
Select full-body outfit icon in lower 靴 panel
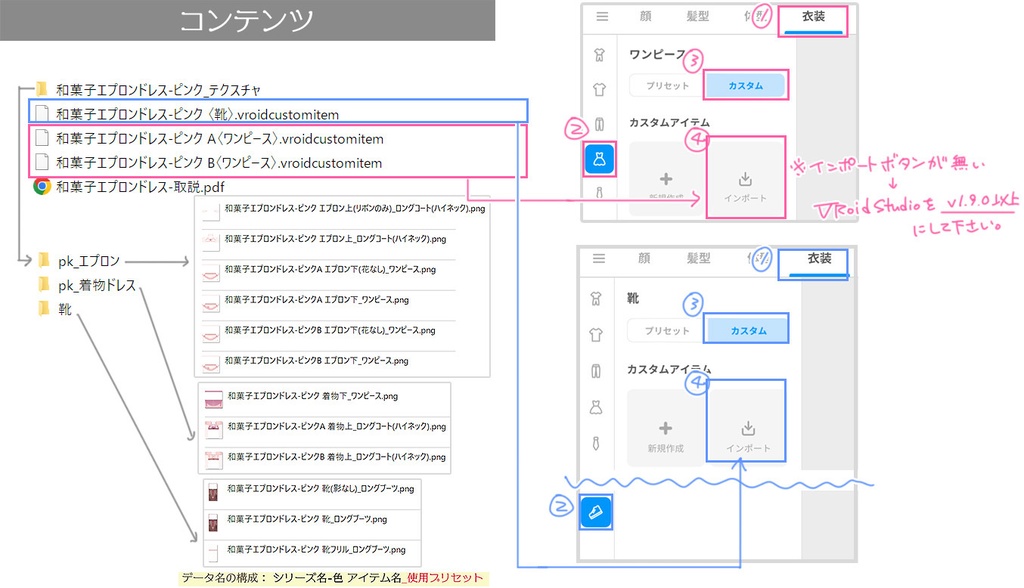point(596,299)
